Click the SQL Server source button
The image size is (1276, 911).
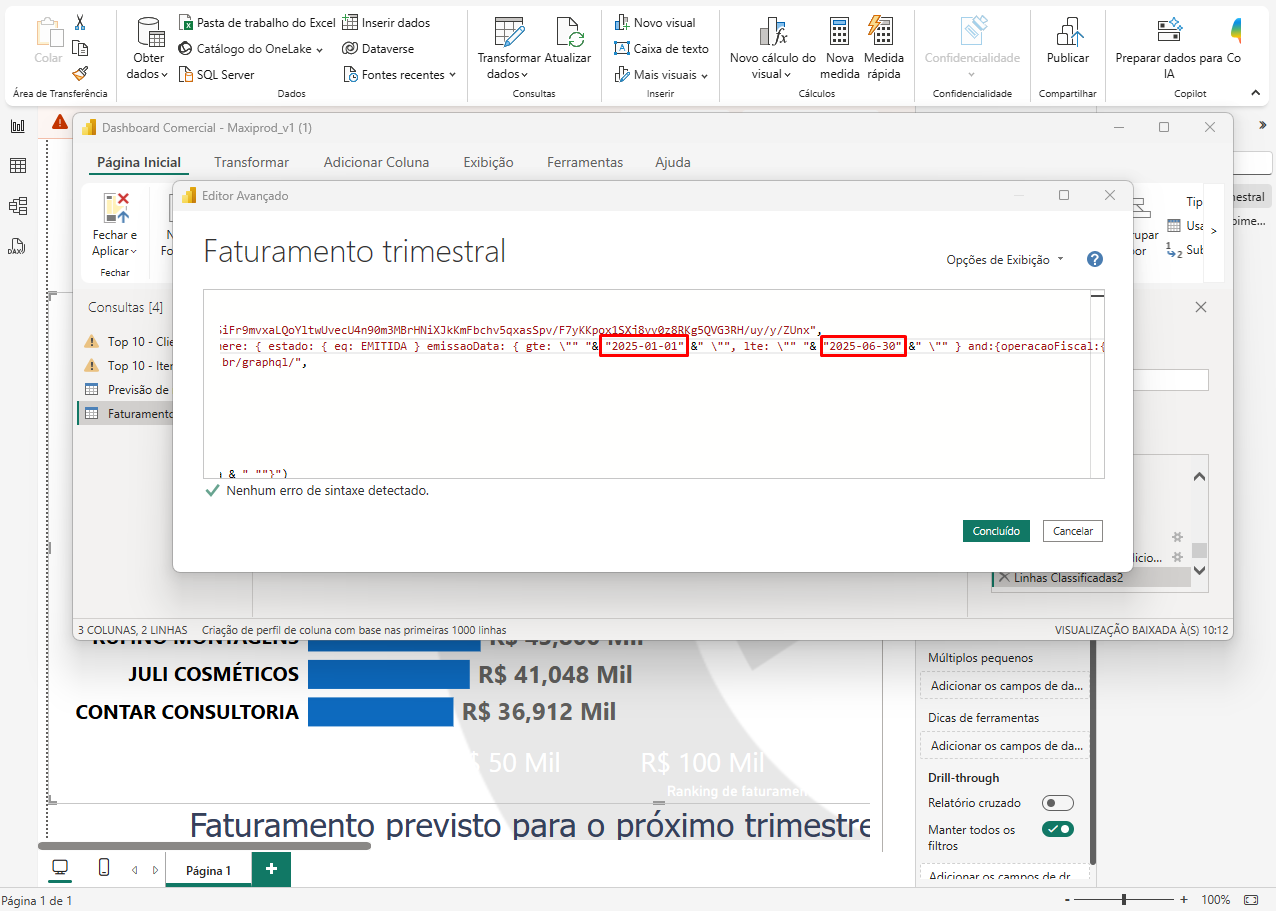point(217,74)
